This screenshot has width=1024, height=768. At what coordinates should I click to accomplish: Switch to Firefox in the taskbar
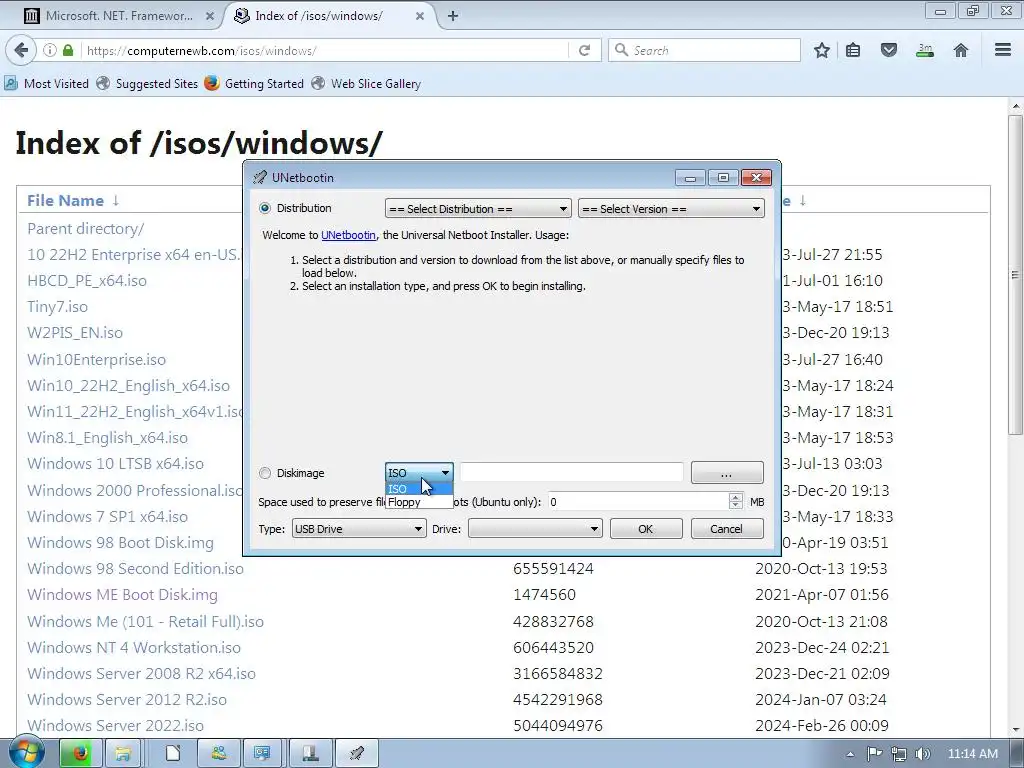pos(81,754)
